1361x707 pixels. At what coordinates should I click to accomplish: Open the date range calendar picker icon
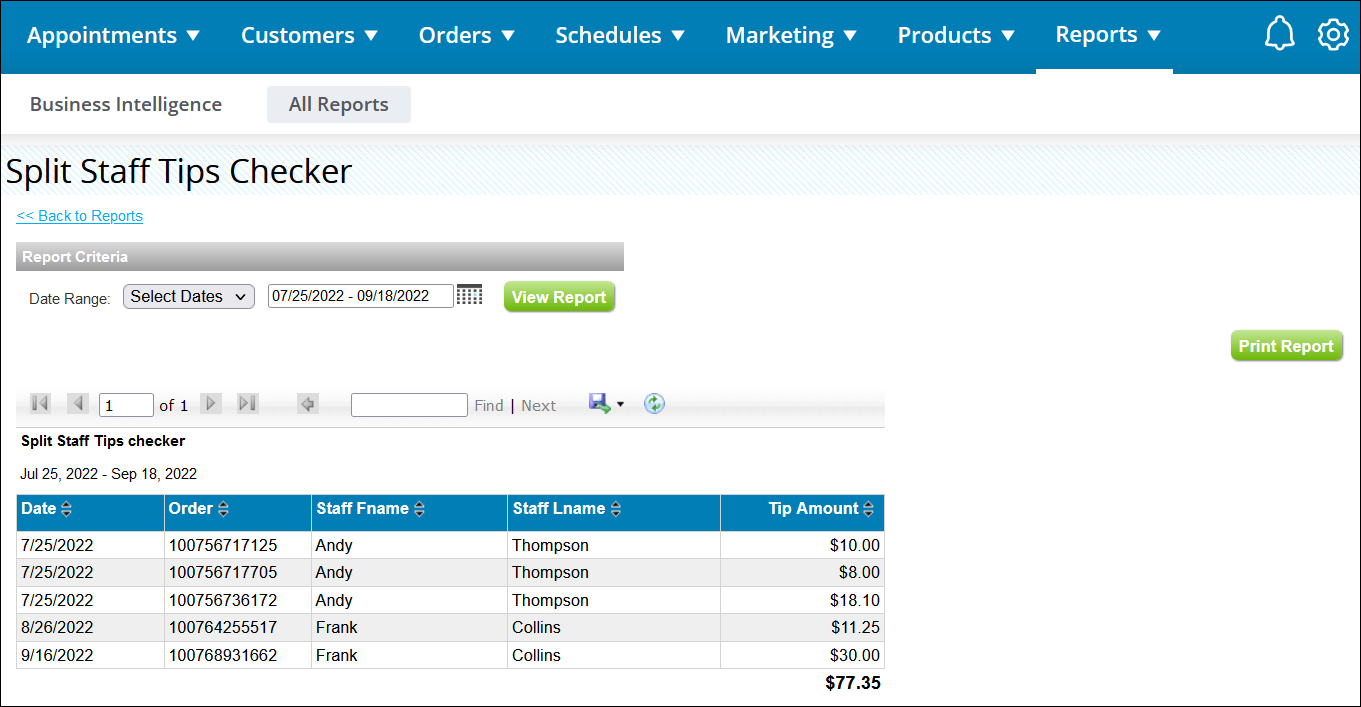(x=469, y=295)
